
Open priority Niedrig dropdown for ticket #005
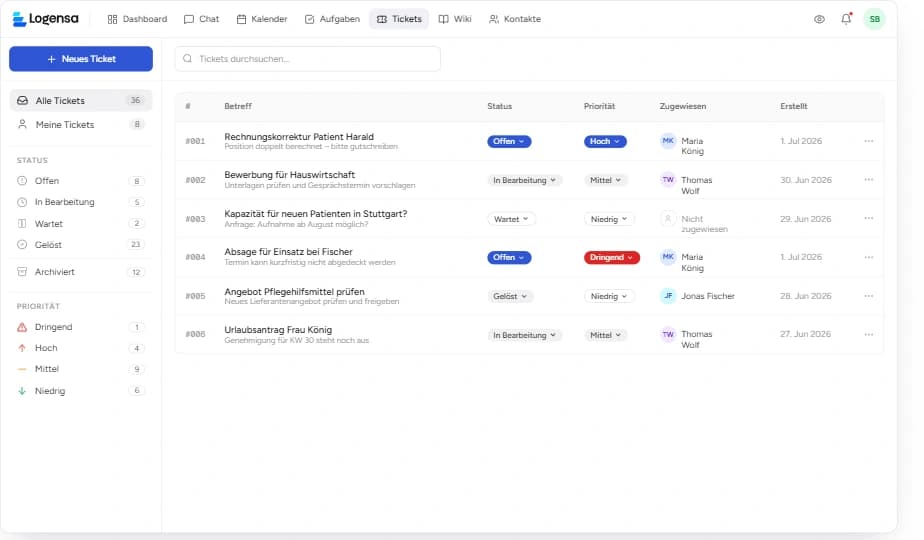click(609, 297)
